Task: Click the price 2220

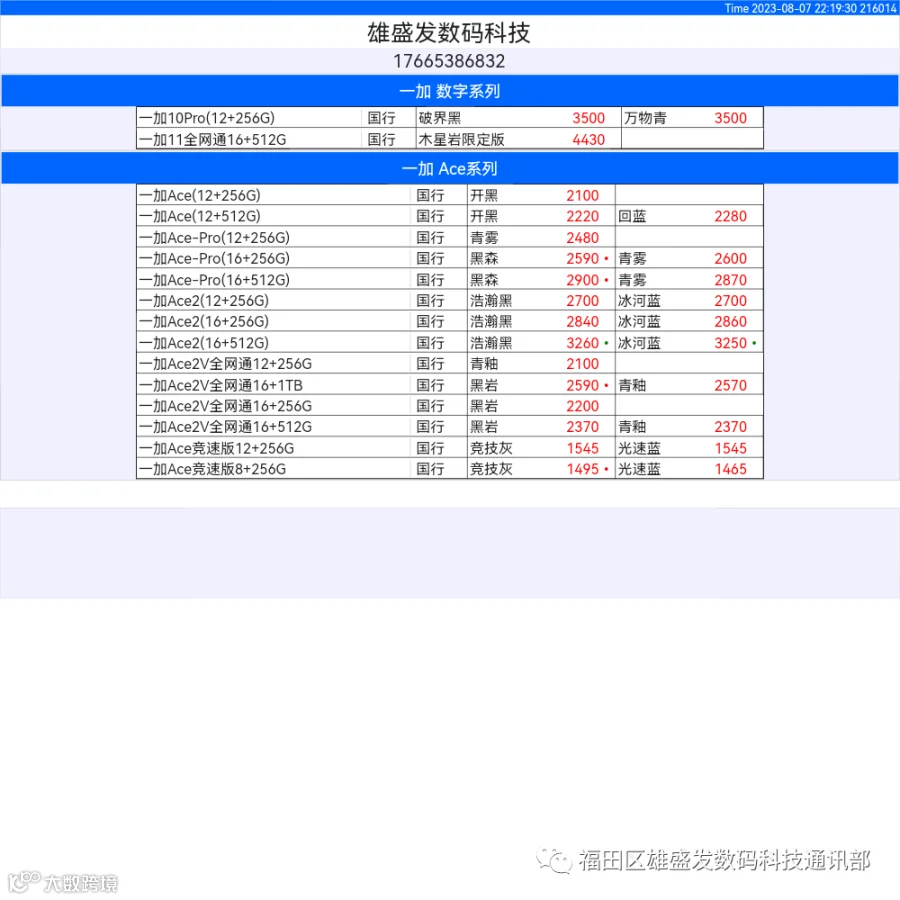Action: tap(582, 216)
